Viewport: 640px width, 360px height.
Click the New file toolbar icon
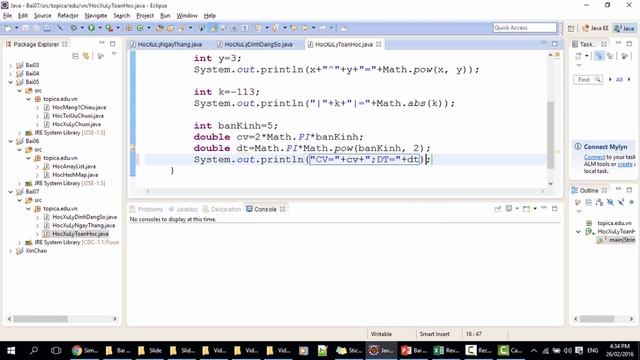coord(8,28)
